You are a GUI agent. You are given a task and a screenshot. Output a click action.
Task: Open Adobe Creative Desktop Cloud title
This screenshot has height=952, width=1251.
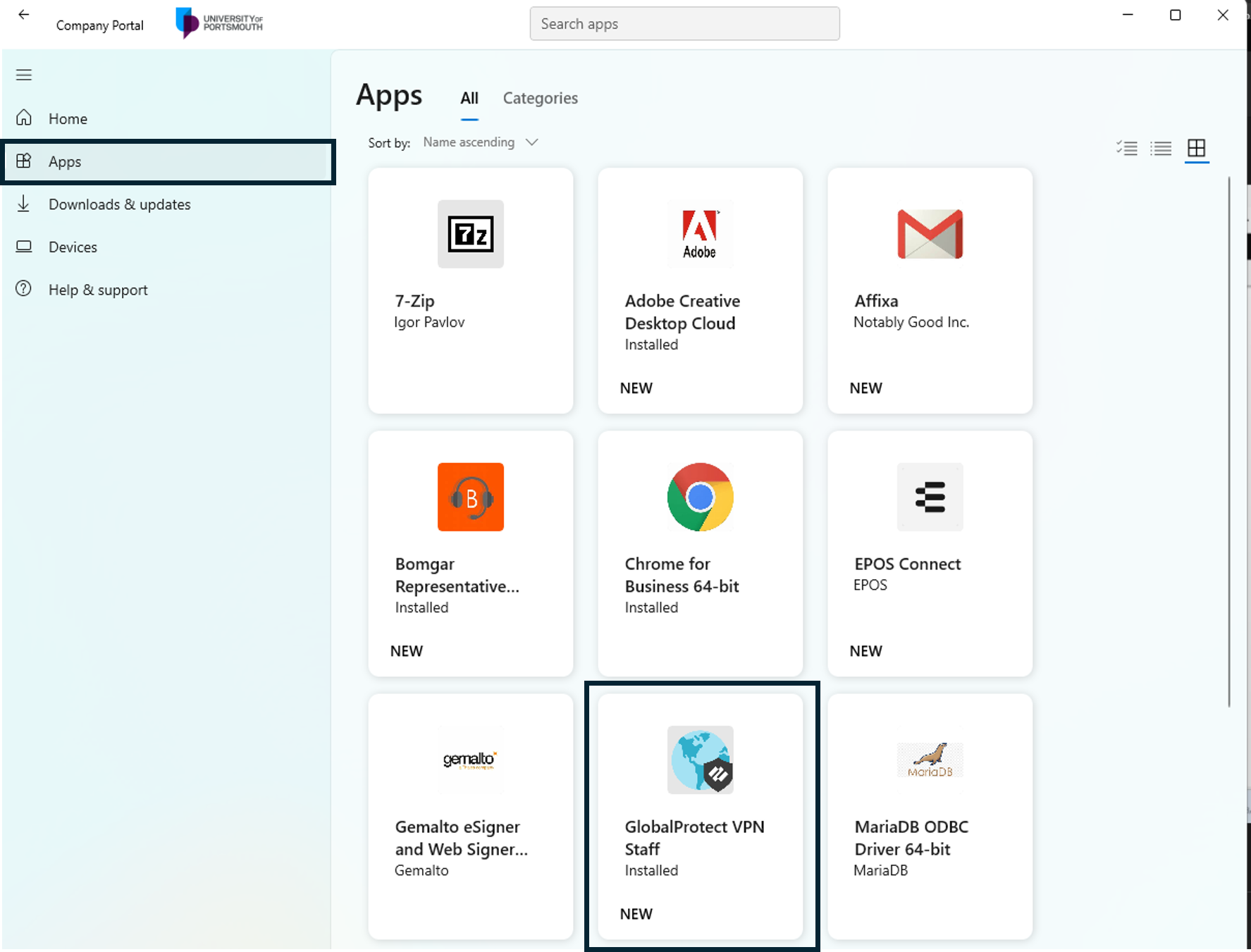click(x=682, y=312)
